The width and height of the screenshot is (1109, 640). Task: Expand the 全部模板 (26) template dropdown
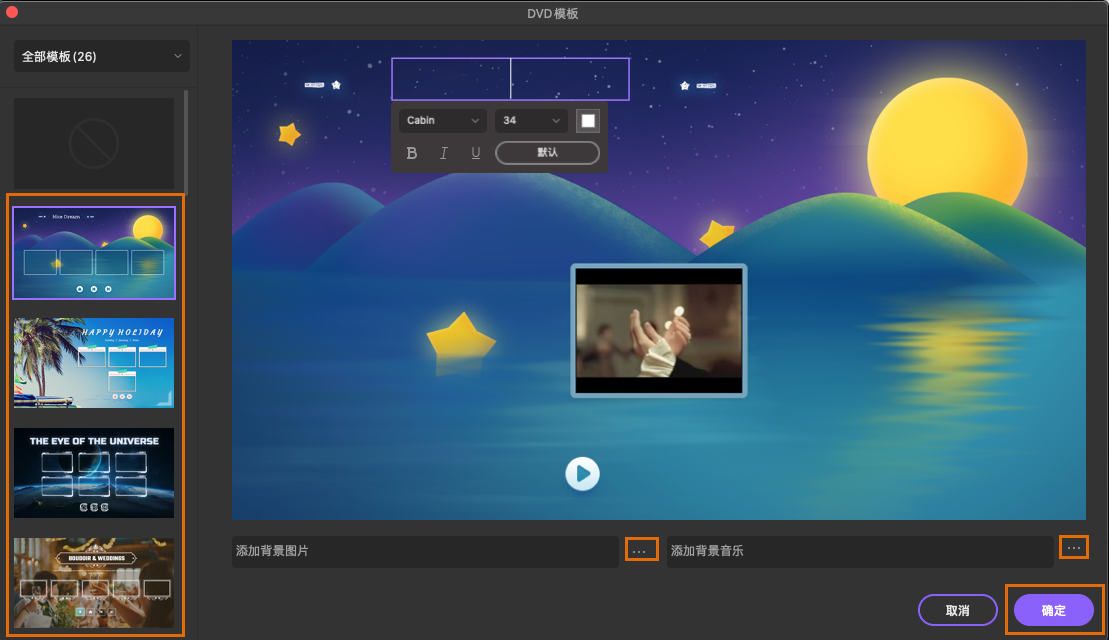click(x=102, y=56)
